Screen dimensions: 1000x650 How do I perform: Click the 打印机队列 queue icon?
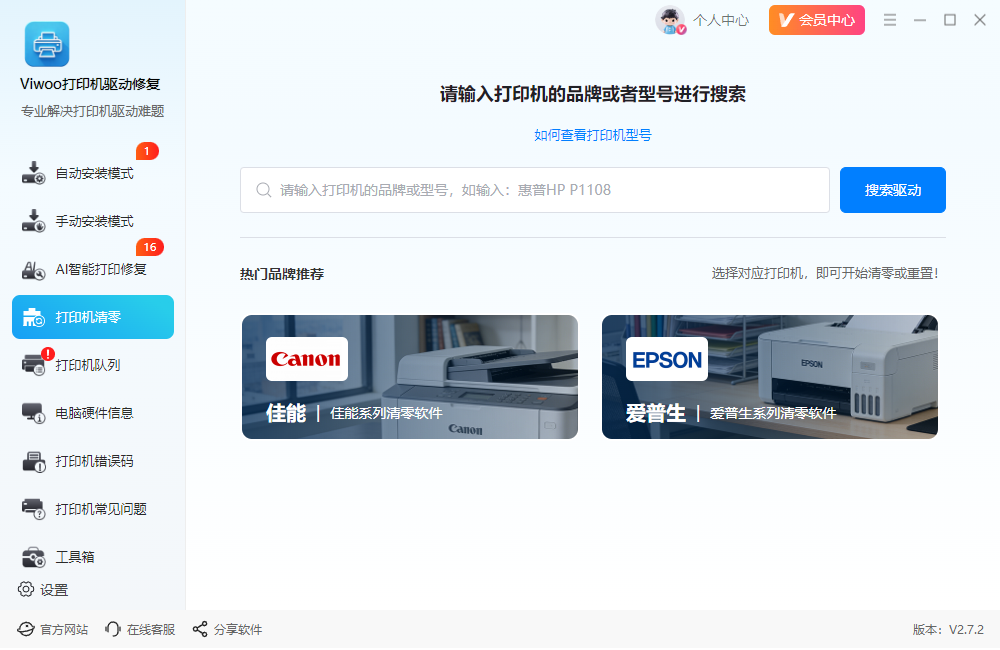pyautogui.click(x=33, y=364)
